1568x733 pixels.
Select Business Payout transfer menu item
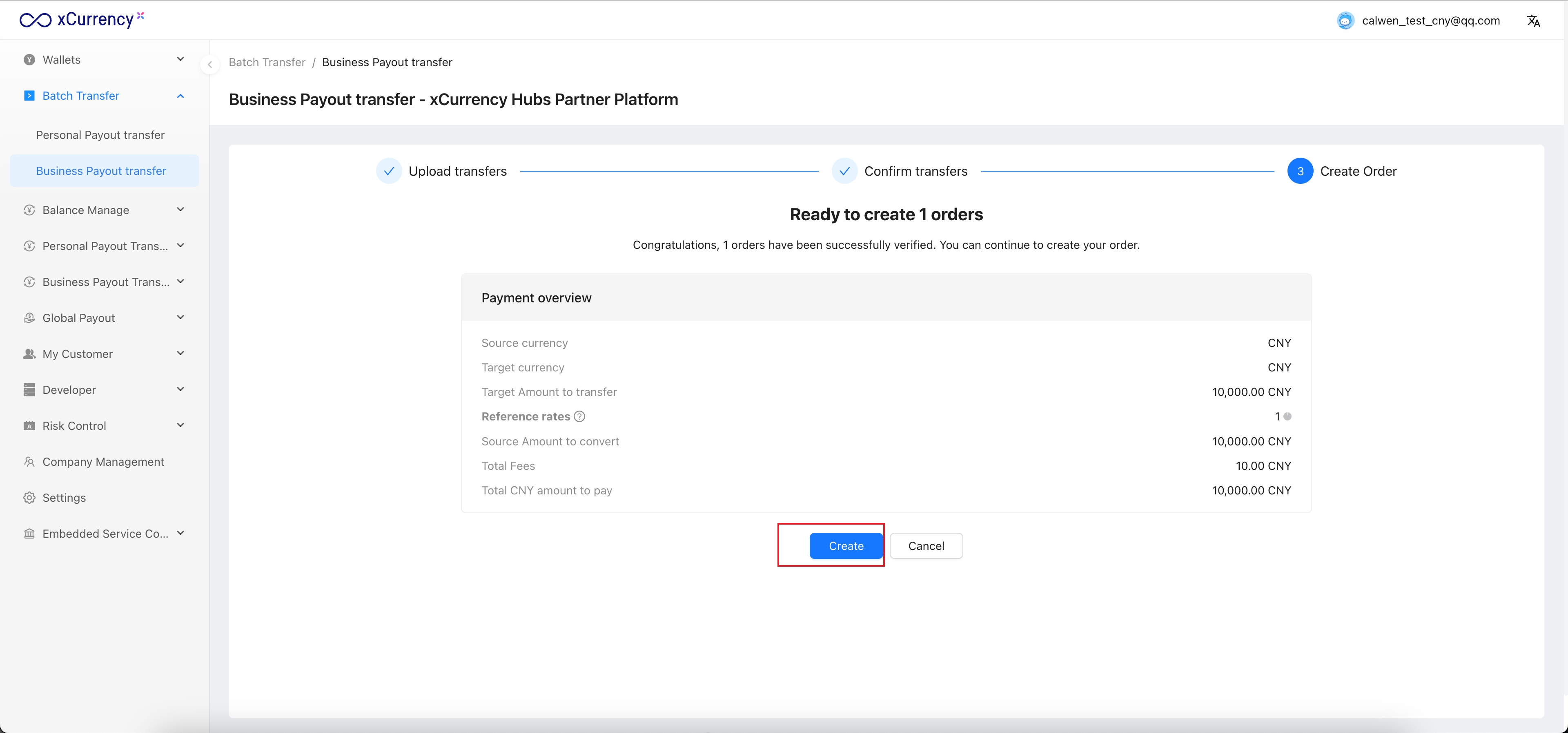[x=101, y=171]
